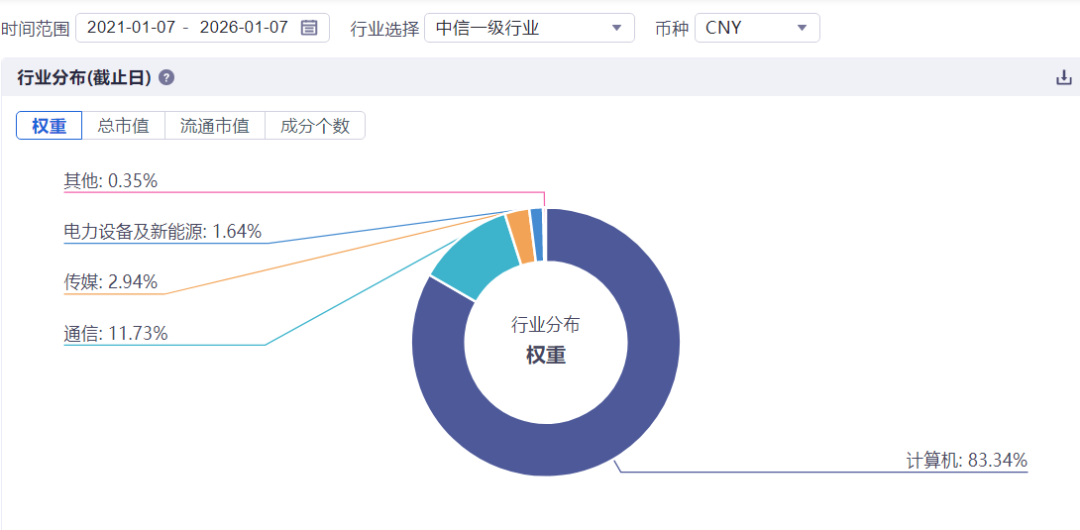Screen dimensions: 1080x530
Task: Click the help question mark beside 行业分布(截止日)
Action: click(x=166, y=78)
